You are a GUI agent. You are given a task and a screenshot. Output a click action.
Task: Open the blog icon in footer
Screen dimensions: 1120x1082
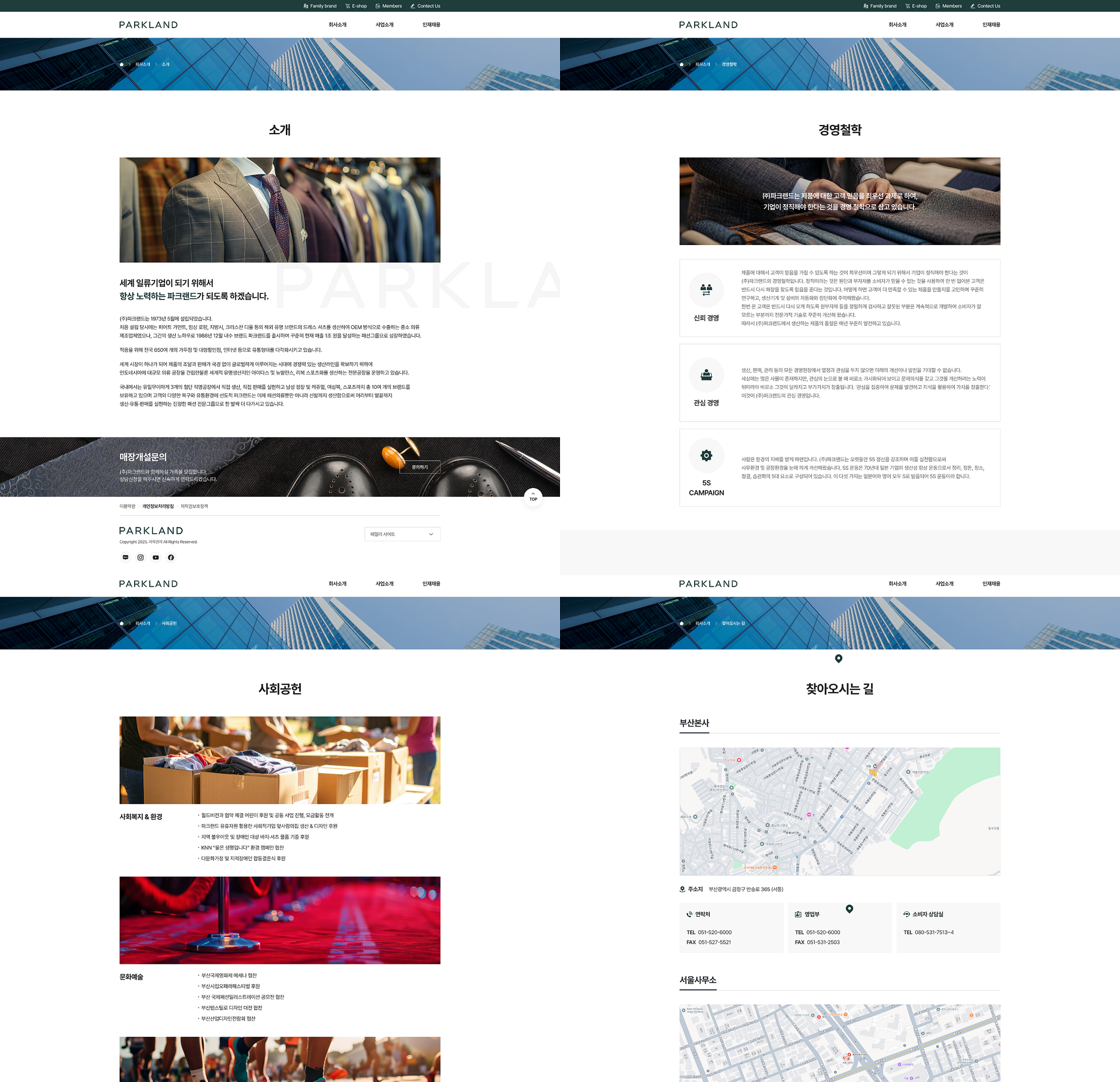tap(126, 557)
